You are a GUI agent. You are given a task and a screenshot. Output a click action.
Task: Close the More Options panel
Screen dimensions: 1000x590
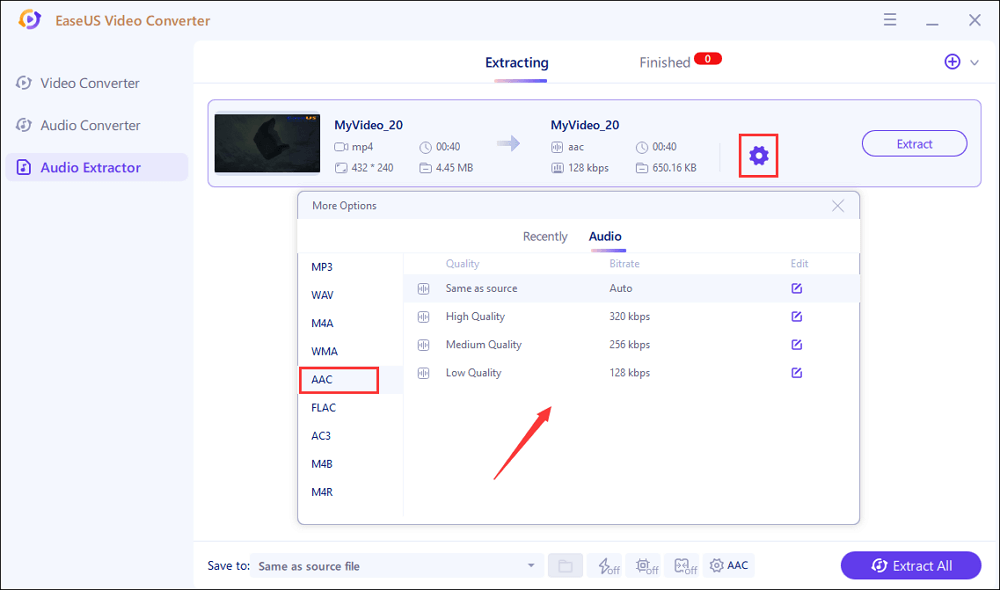coord(838,206)
